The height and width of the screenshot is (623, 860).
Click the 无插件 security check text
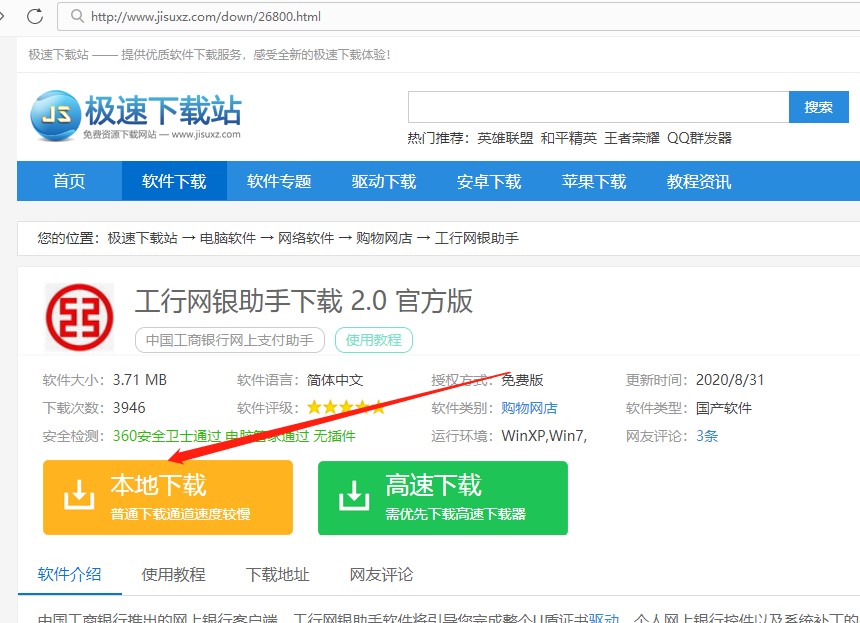tap(335, 436)
